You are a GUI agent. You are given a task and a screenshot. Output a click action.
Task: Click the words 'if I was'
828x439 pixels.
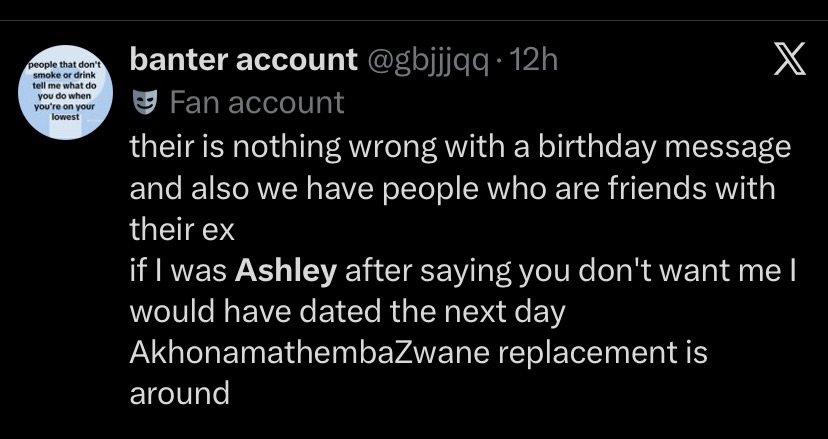pyautogui.click(x=179, y=270)
